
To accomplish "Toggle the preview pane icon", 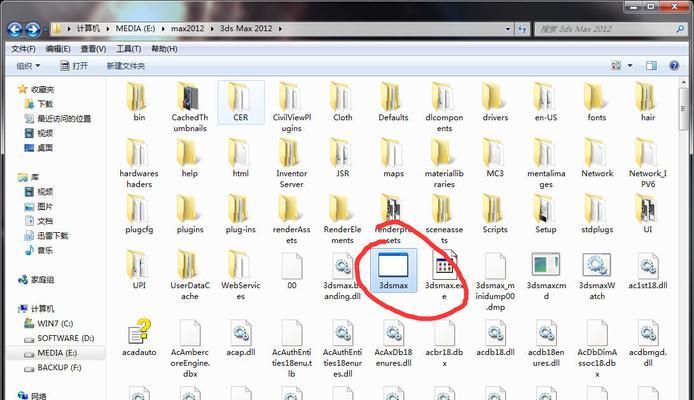I will tap(651, 66).
